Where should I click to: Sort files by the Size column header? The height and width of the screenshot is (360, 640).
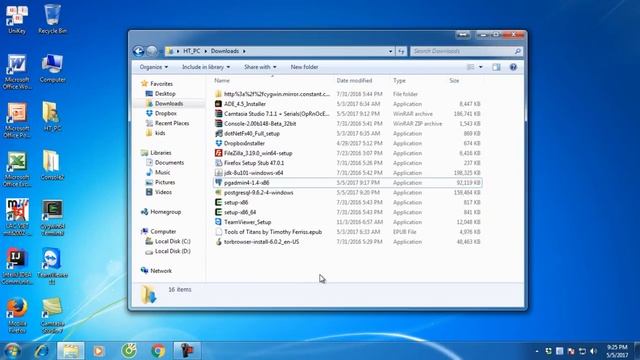pos(454,80)
